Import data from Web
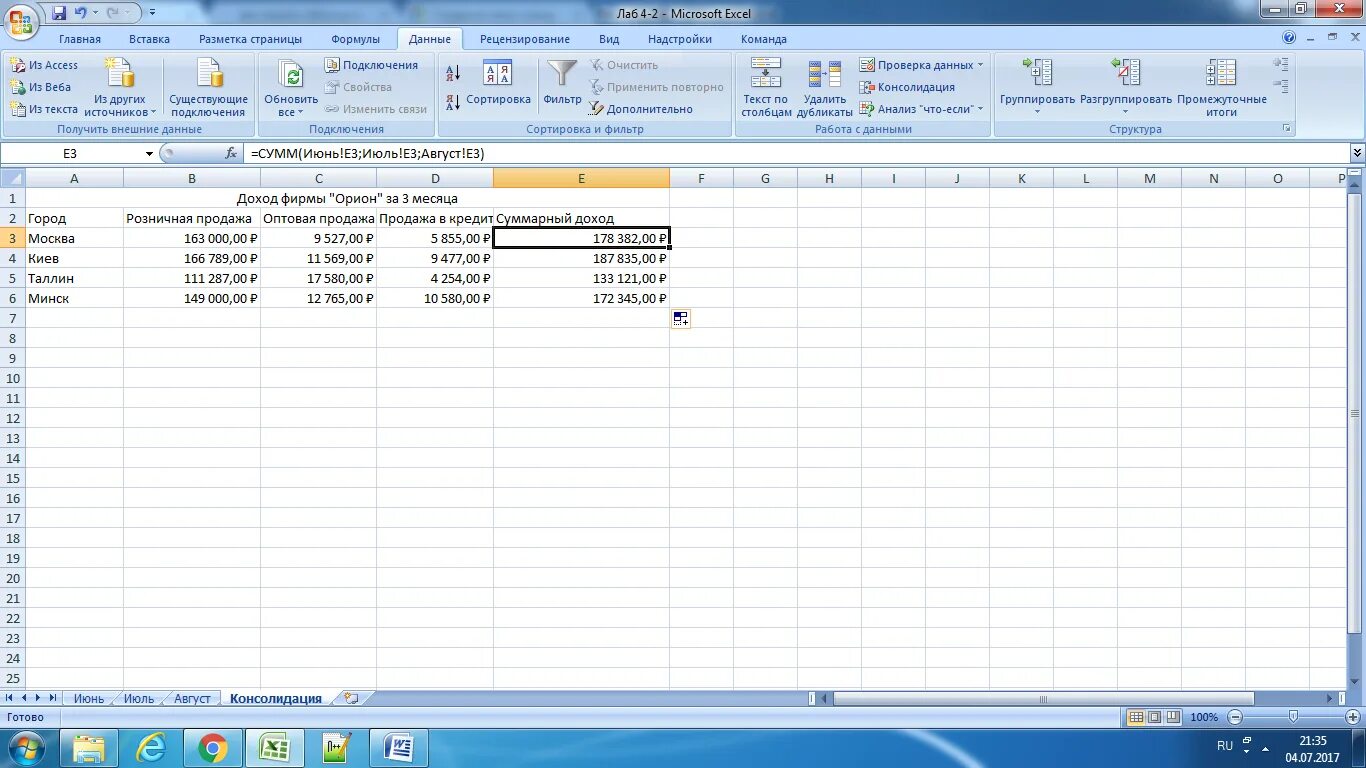 [41, 87]
